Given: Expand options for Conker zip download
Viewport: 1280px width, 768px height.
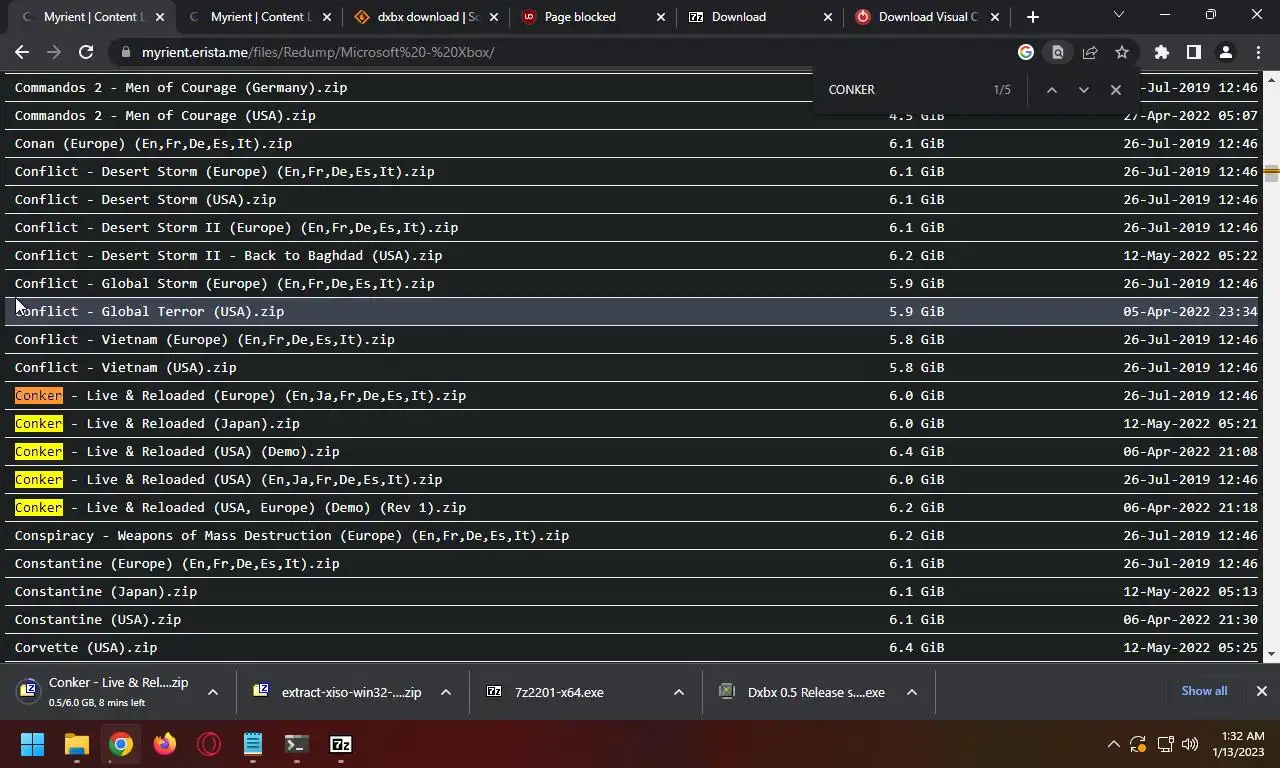Looking at the screenshot, I should point(212,692).
